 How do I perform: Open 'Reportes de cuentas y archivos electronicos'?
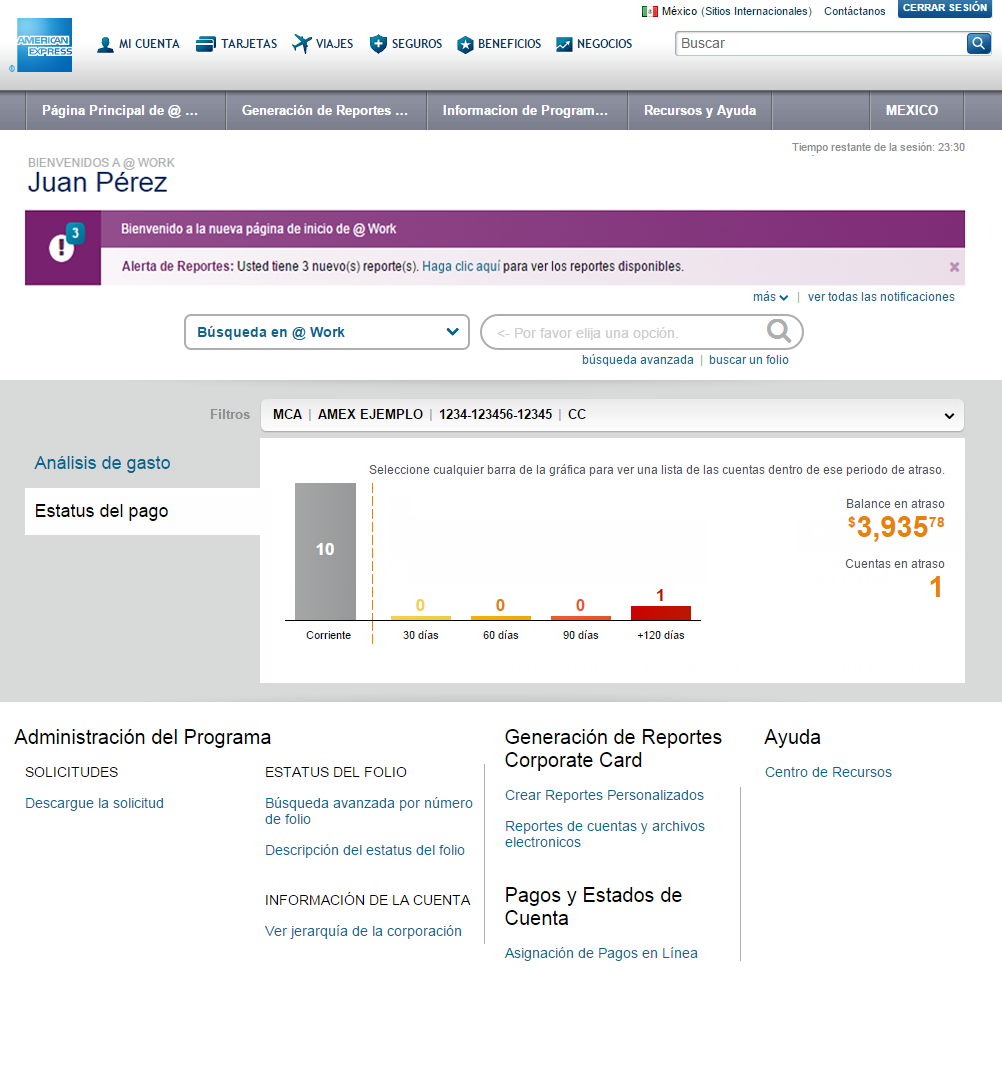click(605, 834)
